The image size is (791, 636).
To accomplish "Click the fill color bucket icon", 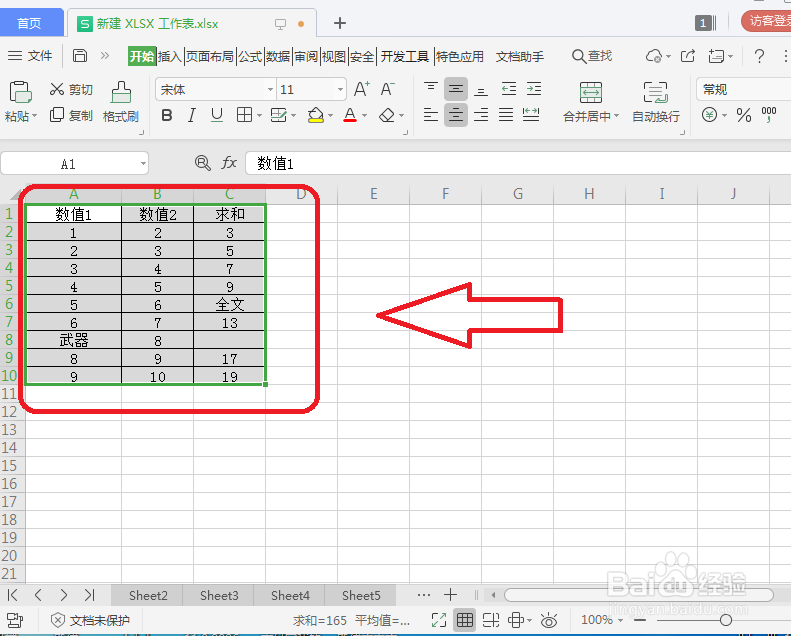I will pos(316,115).
